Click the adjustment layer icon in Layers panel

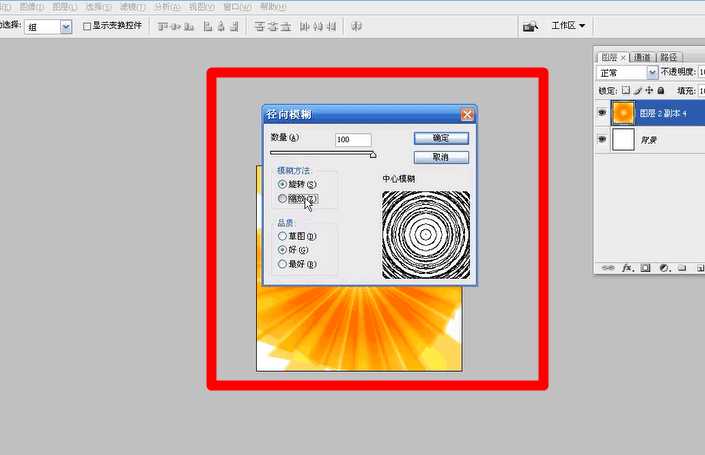(x=663, y=268)
